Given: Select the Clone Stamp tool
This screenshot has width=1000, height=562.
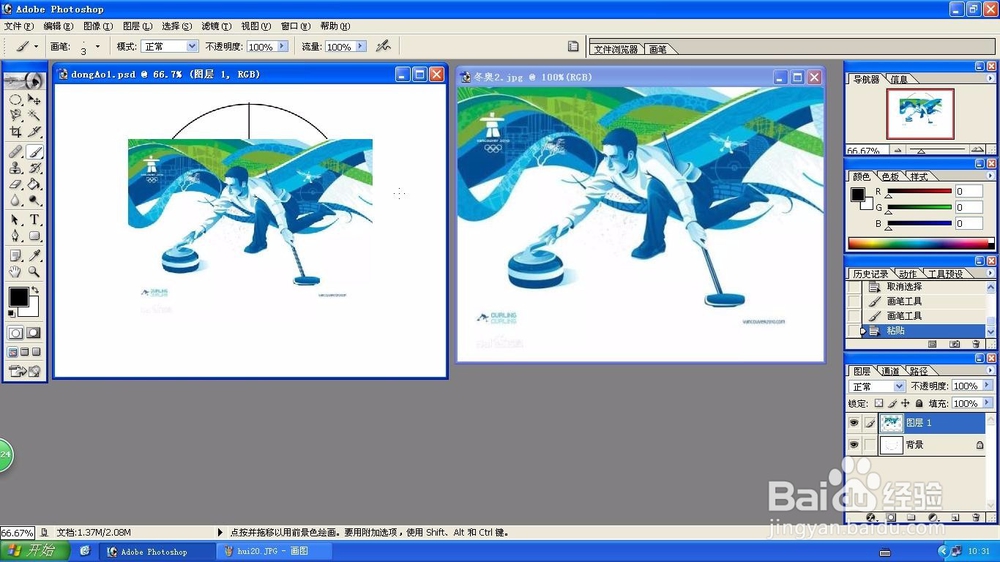Looking at the screenshot, I should (x=15, y=168).
